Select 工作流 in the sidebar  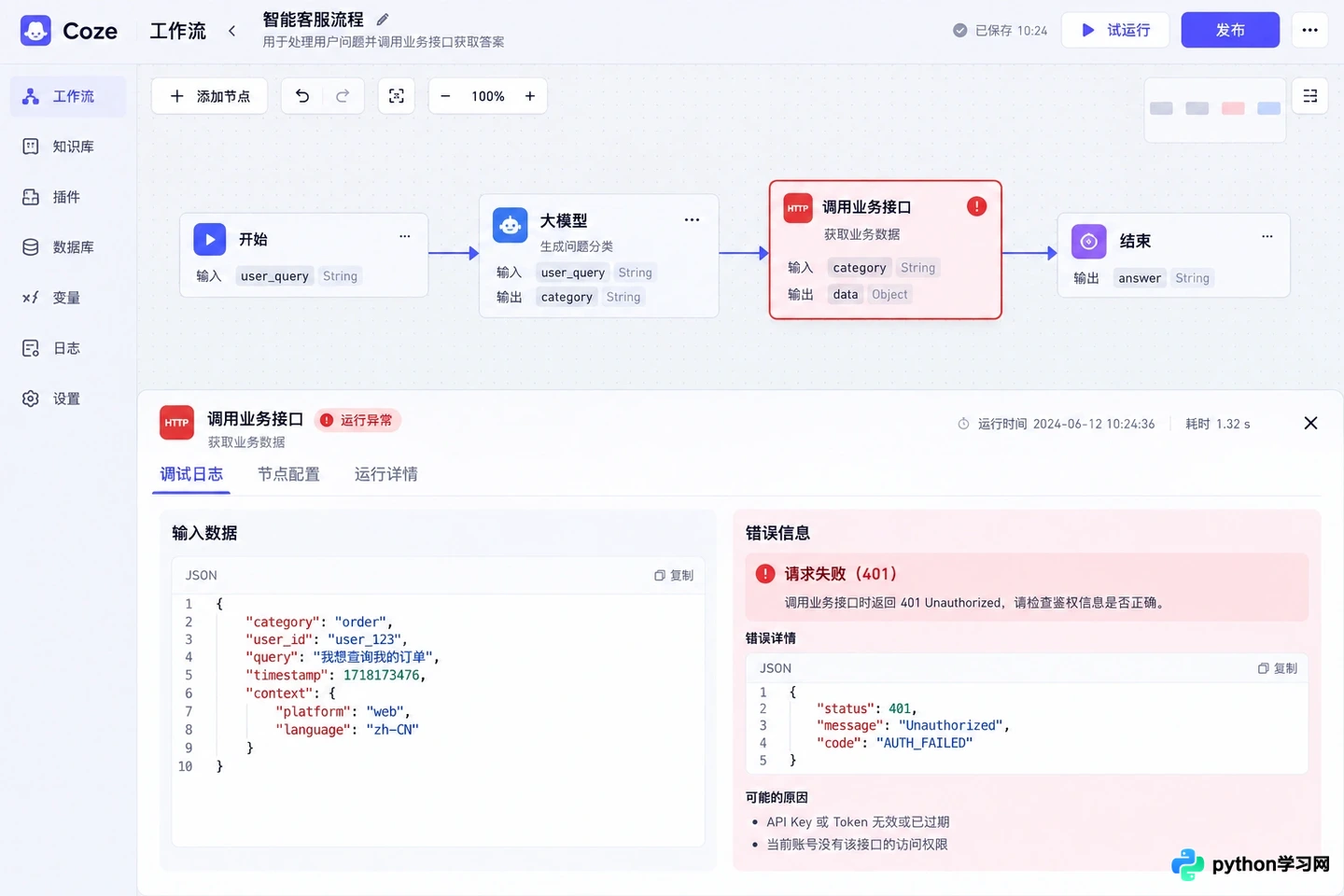pos(67,96)
